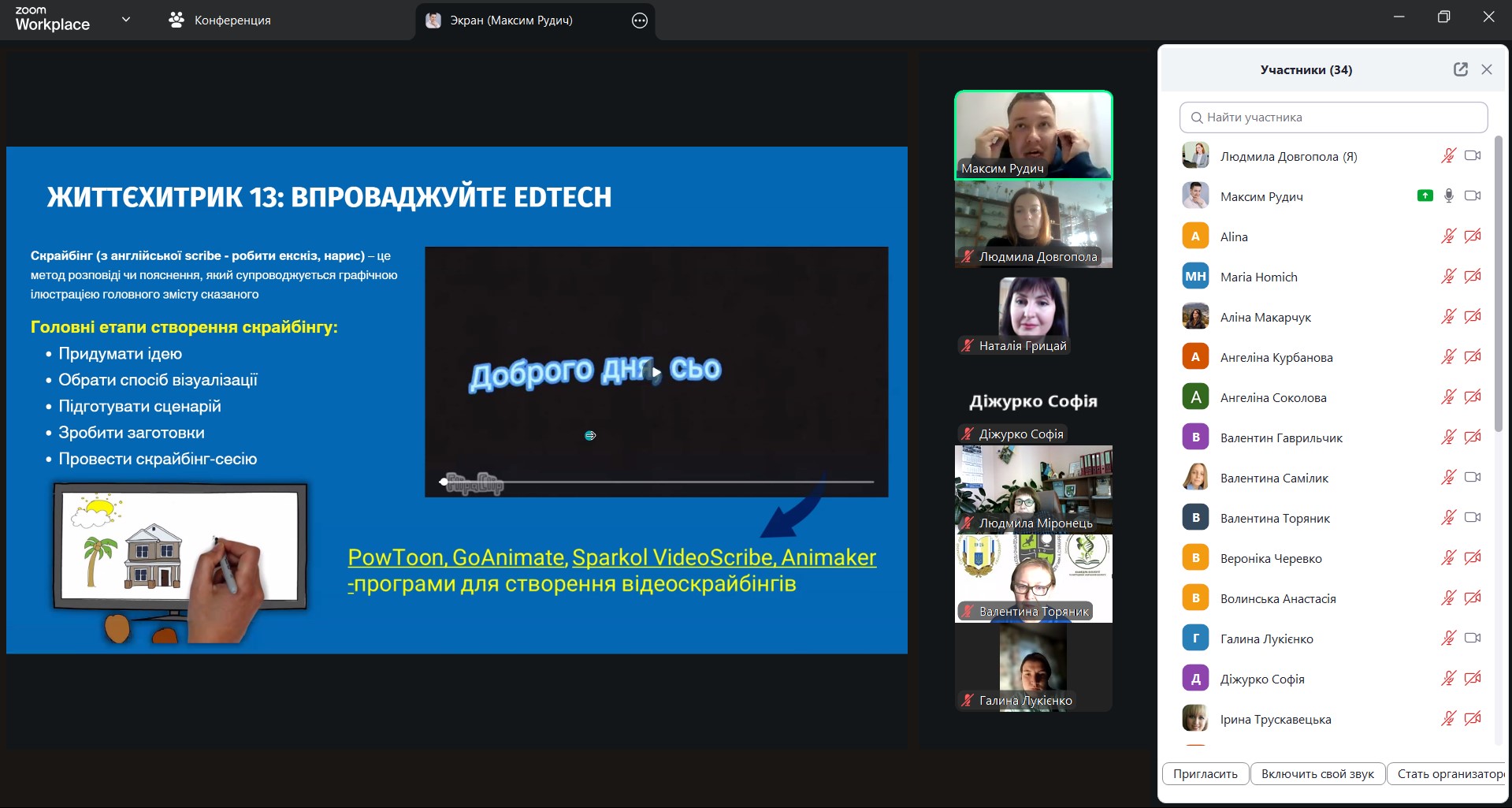
Task: Toggle camera icon for Галина Лукієнко
Action: point(1472,638)
